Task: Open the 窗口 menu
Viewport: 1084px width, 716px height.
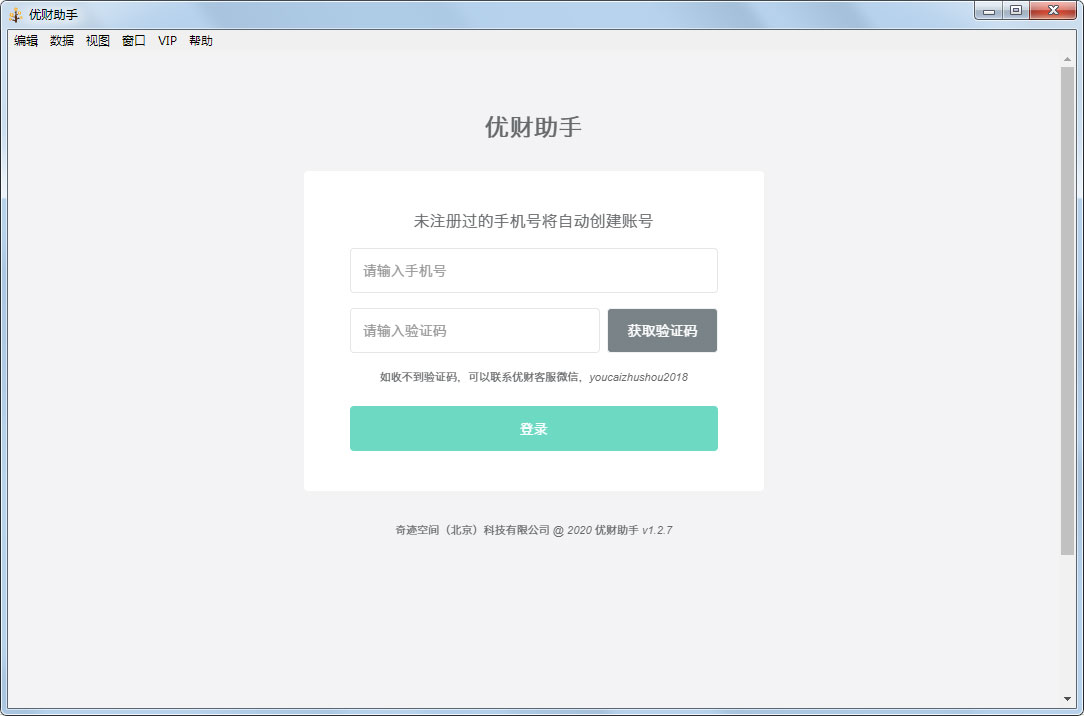Action: tap(133, 41)
